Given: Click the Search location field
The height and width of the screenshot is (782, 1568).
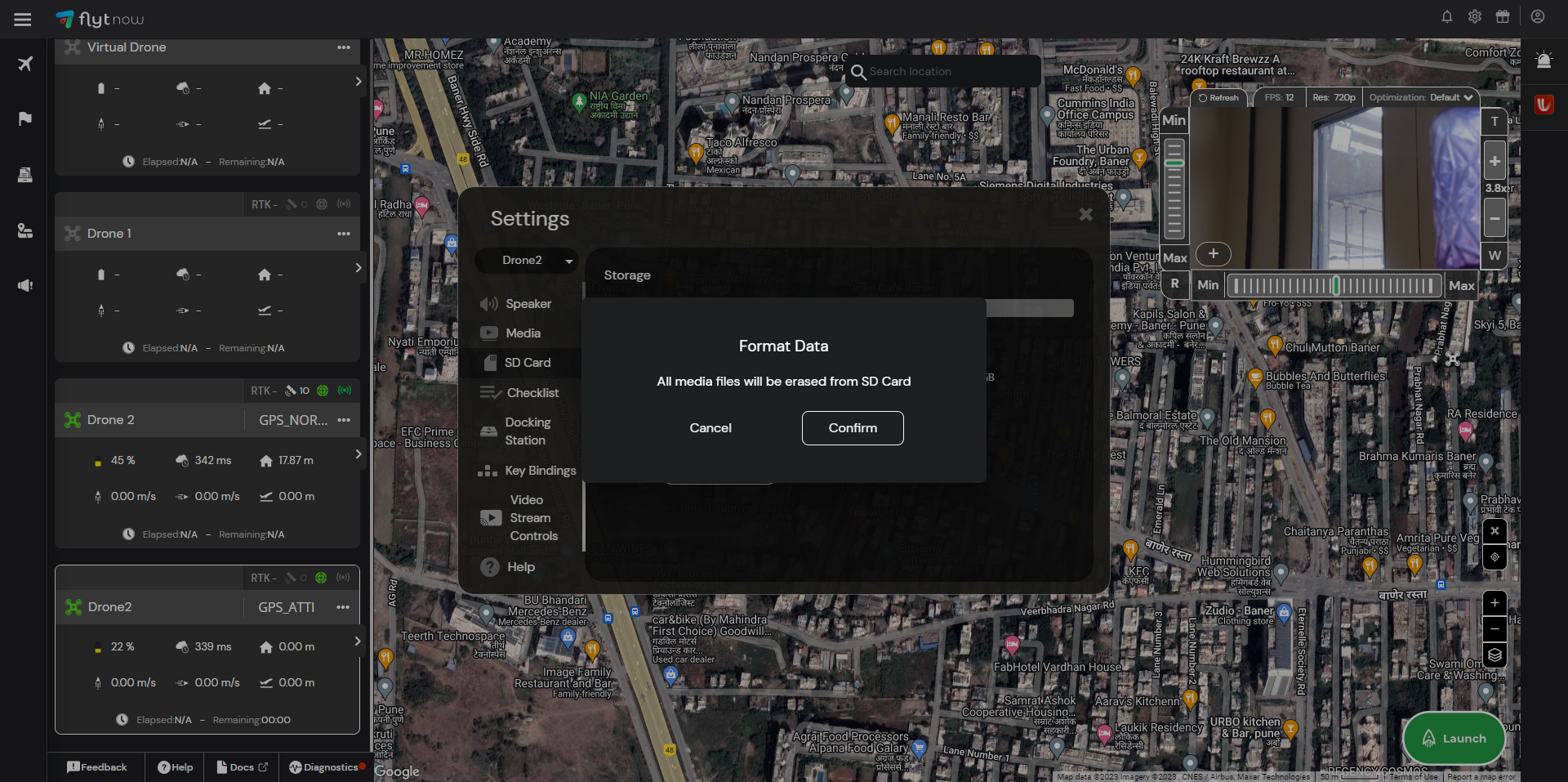Looking at the screenshot, I should click(x=947, y=72).
